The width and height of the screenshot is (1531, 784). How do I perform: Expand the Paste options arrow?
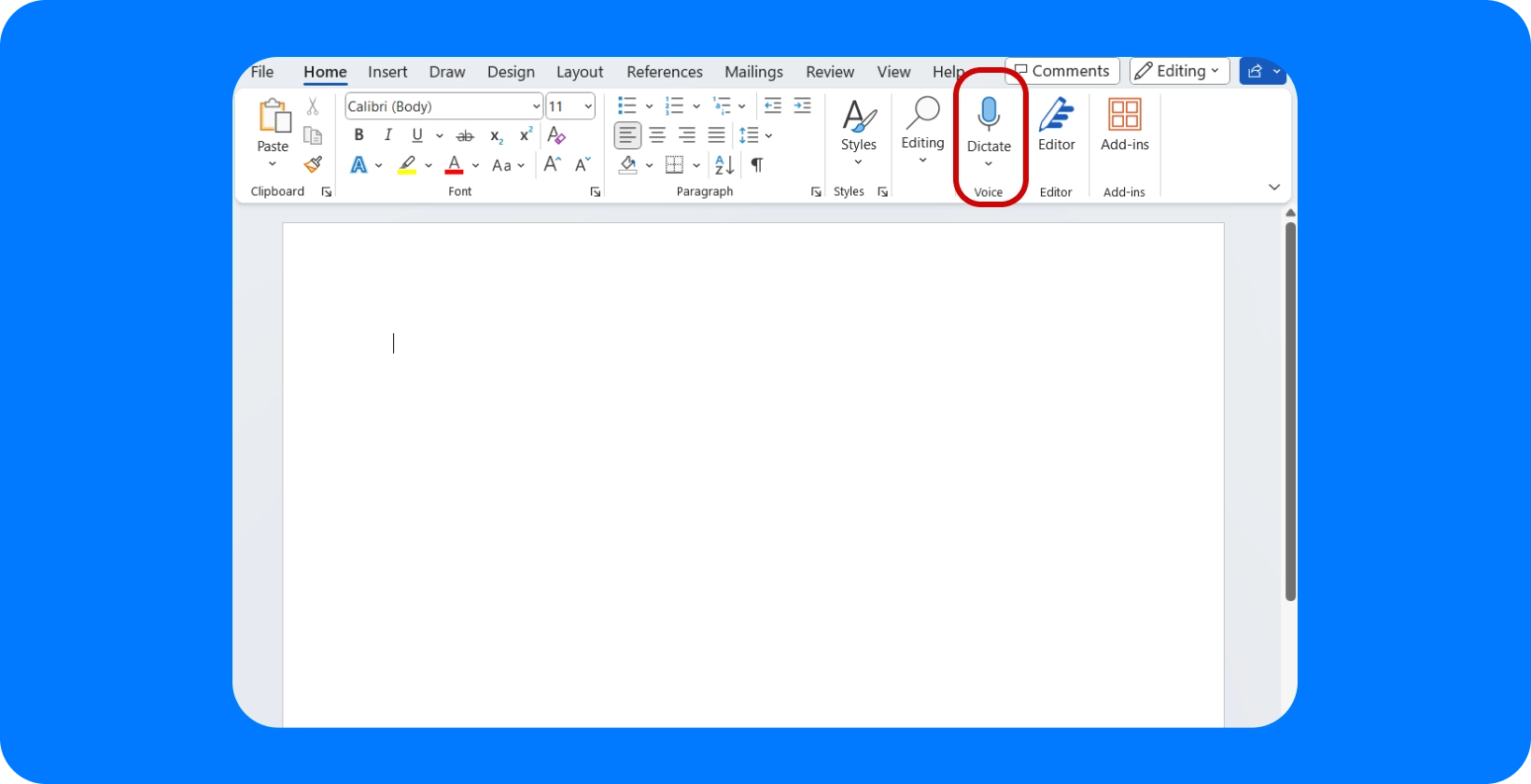point(273,164)
